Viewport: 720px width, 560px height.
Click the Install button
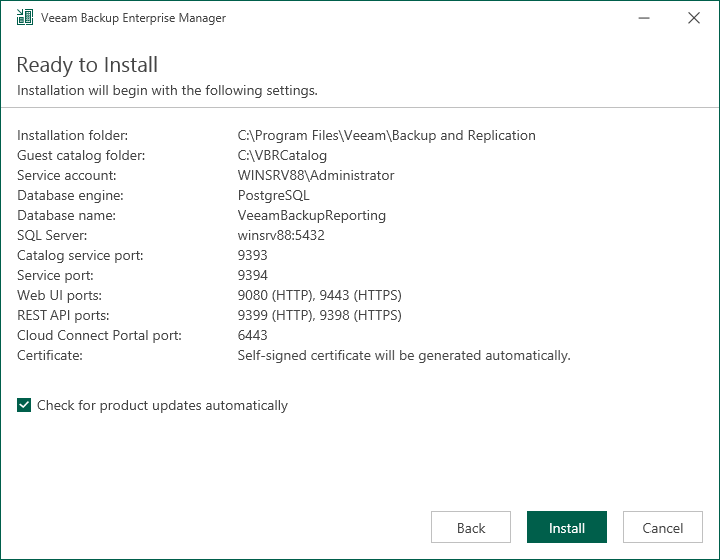(x=567, y=528)
